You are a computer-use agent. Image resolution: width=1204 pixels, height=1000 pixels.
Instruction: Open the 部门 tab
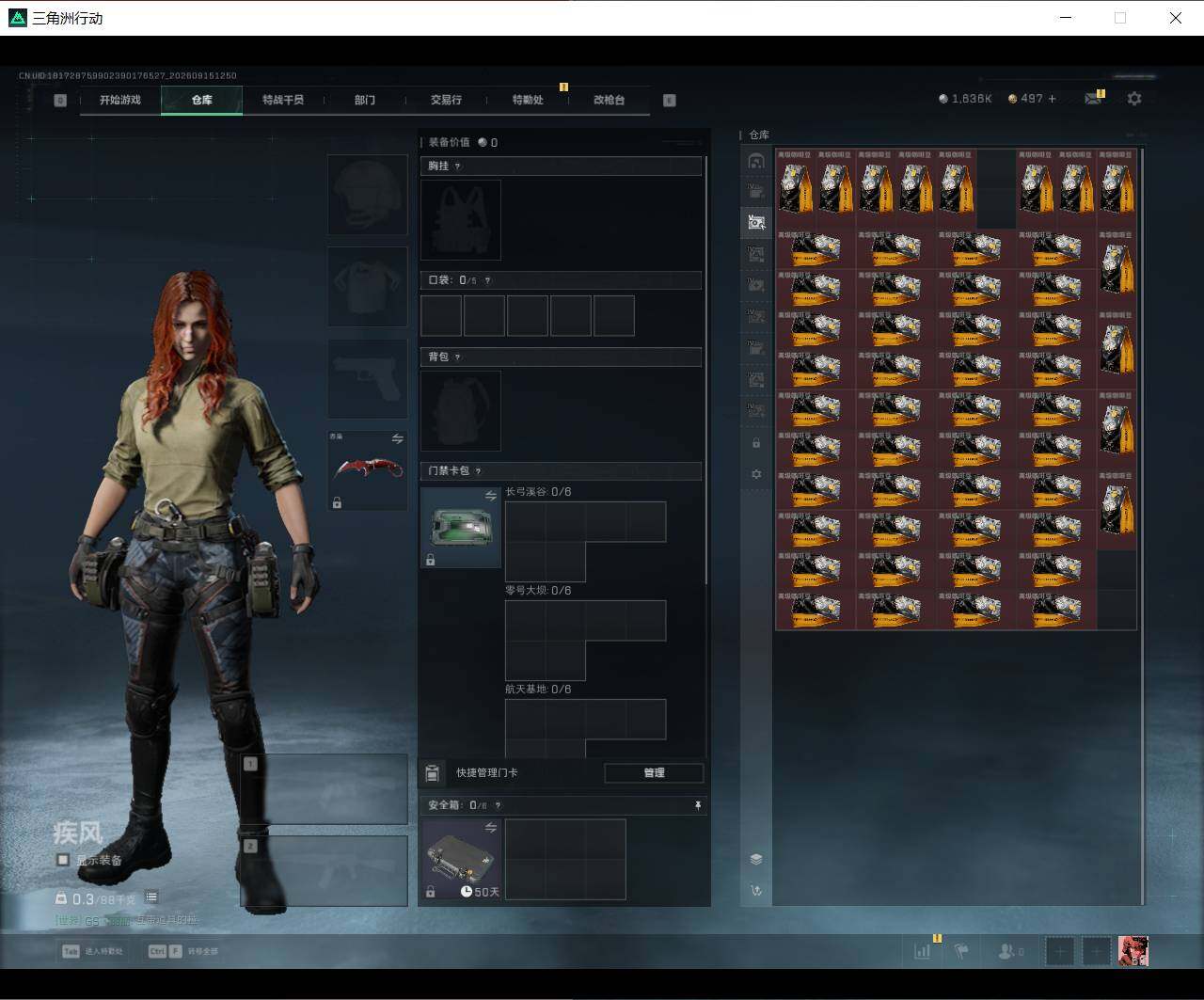point(365,100)
